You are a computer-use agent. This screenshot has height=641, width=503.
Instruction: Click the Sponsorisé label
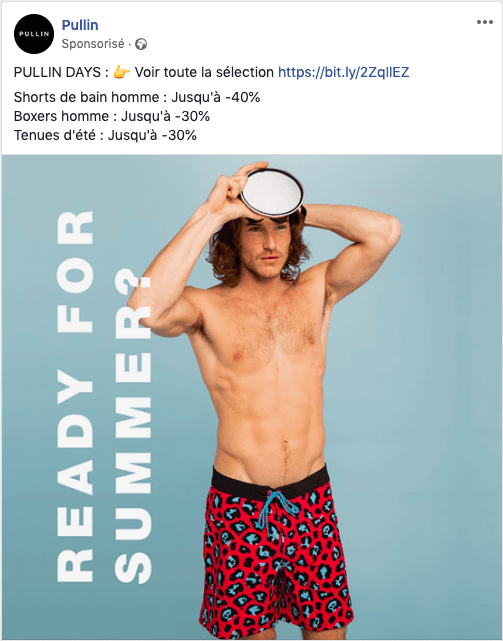point(93,44)
